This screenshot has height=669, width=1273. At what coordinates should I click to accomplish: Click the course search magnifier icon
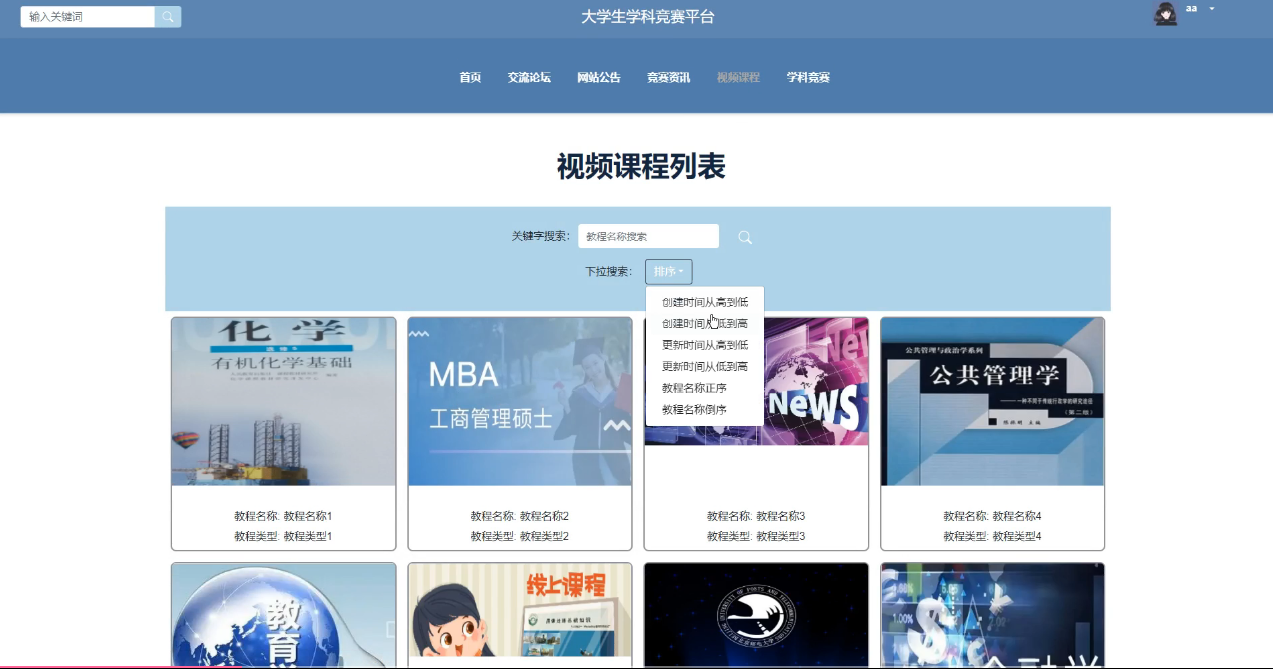(745, 237)
